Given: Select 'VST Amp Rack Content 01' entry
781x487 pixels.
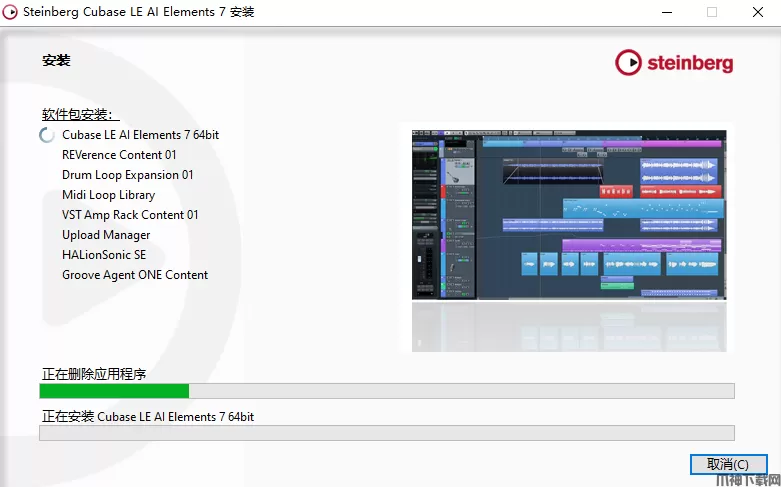Looking at the screenshot, I should (x=130, y=215).
